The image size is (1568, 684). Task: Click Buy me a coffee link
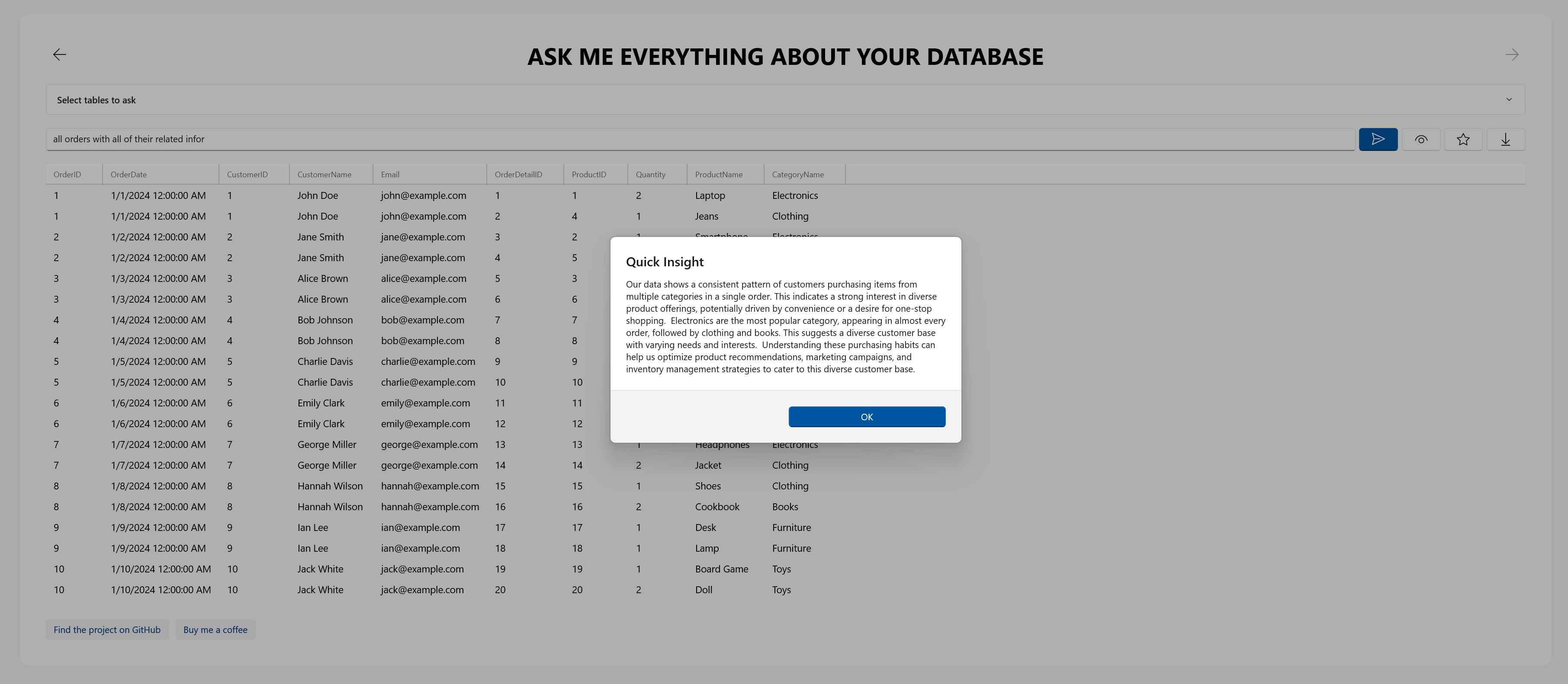[215, 629]
